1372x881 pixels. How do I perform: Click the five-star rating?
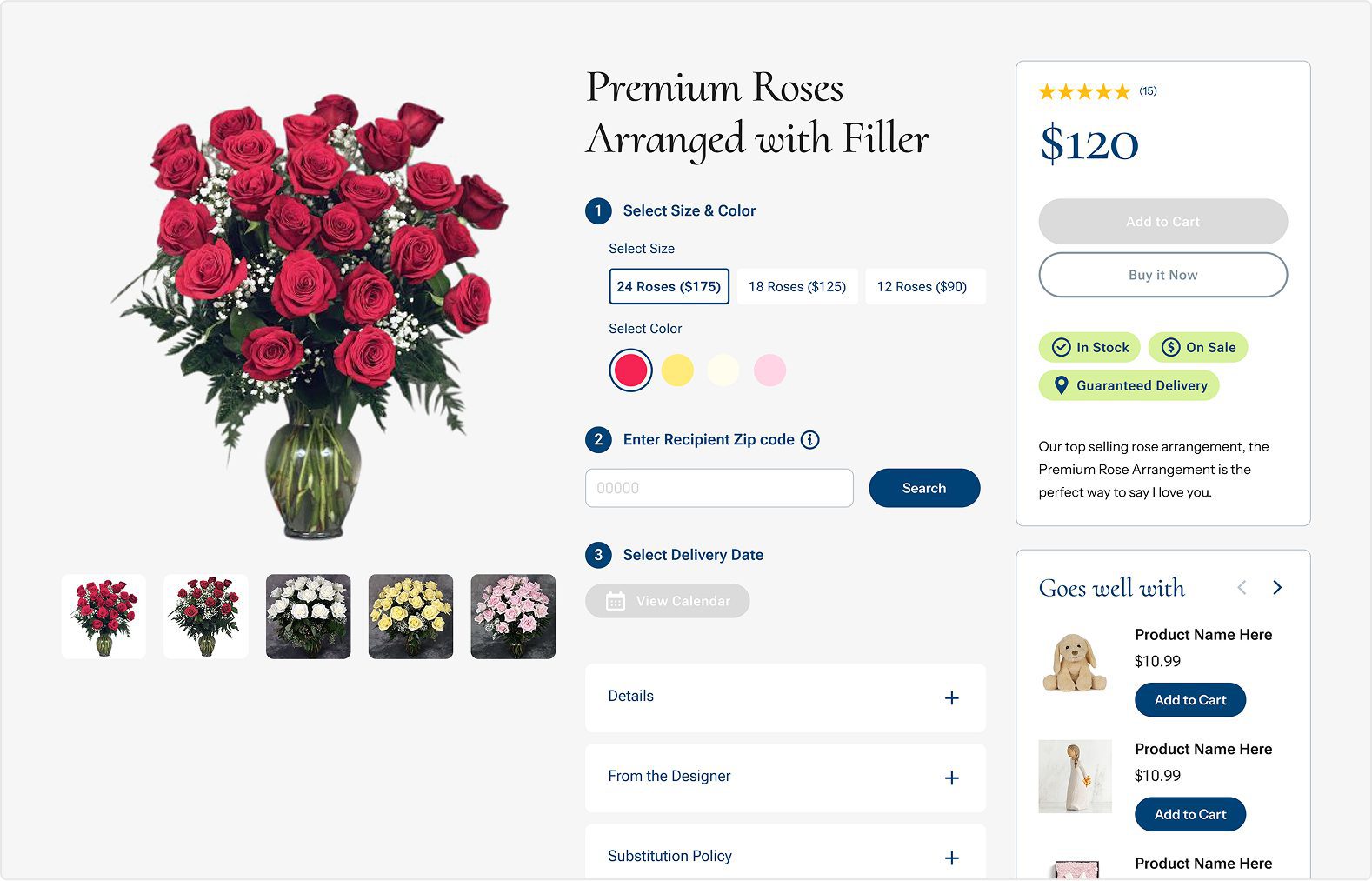click(1084, 91)
